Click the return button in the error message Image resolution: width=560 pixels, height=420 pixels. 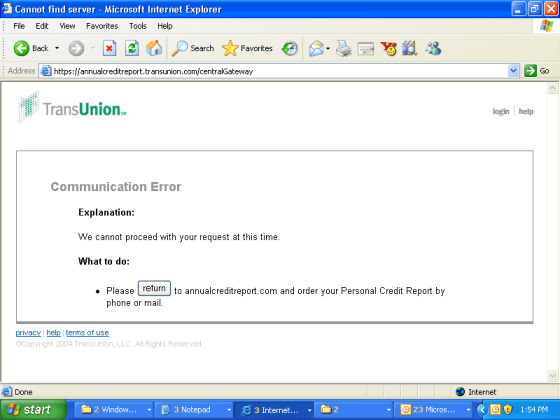[154, 288]
